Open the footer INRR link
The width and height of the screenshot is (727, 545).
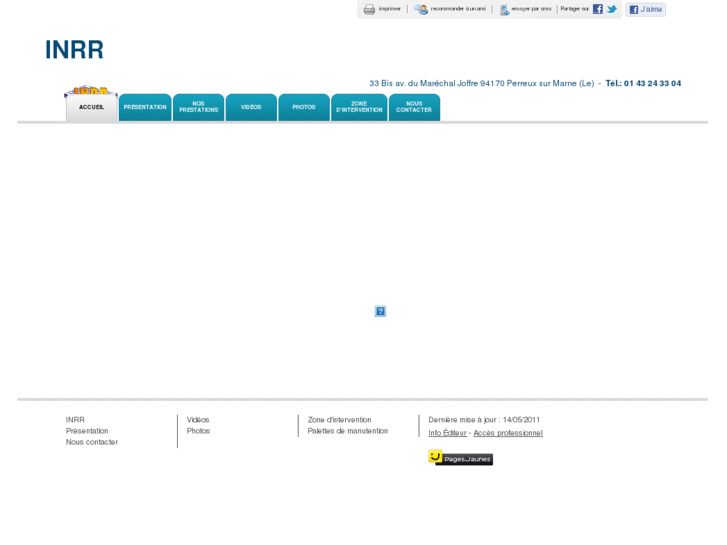[x=75, y=420]
